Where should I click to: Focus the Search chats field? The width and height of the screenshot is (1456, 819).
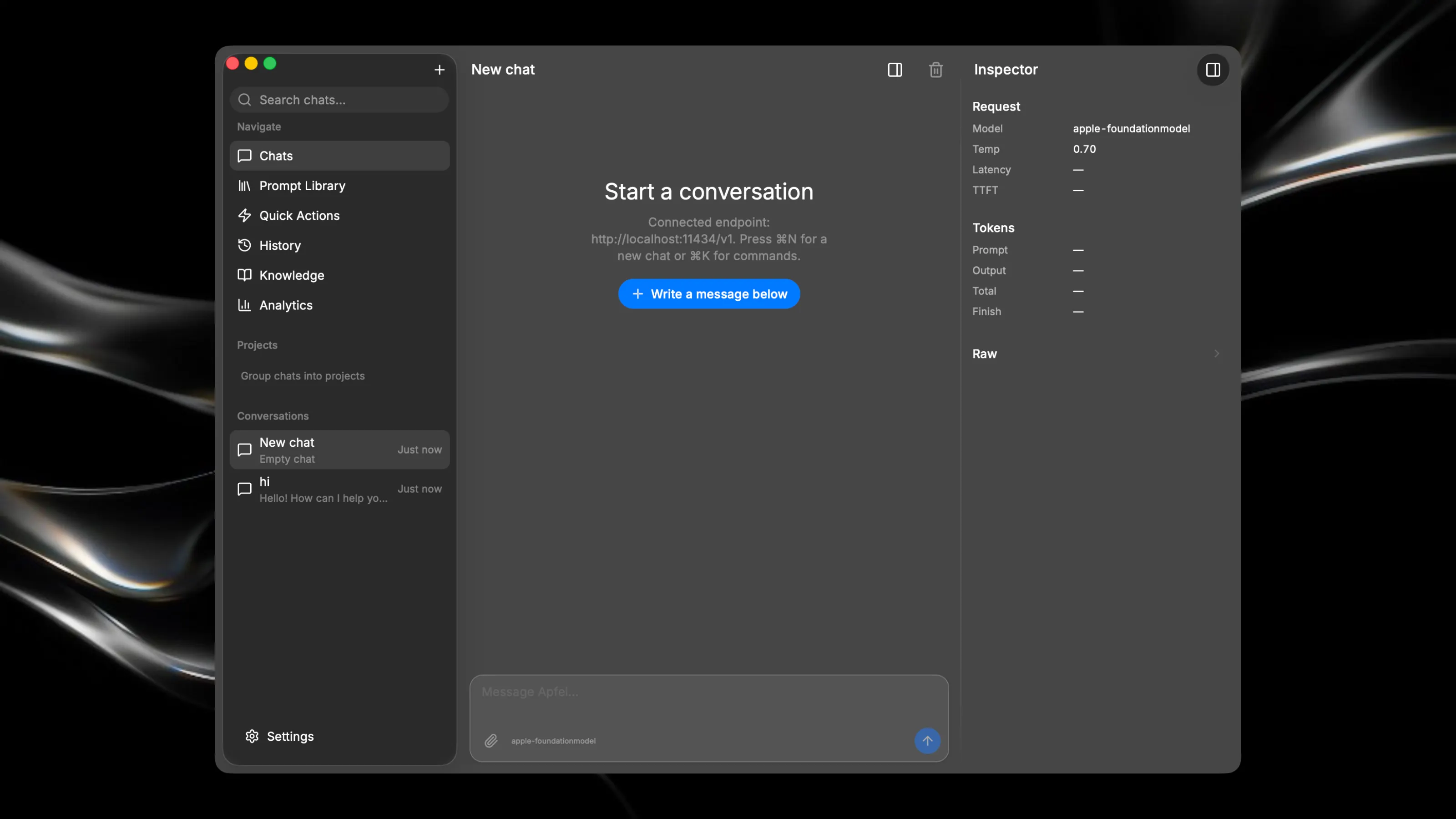click(340, 100)
